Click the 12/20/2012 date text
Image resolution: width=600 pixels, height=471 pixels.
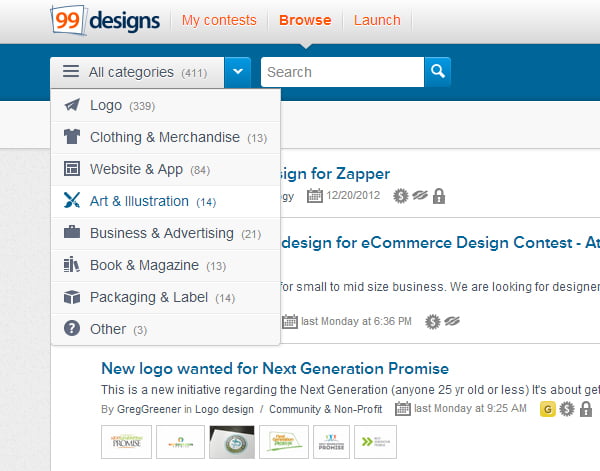coord(353,196)
